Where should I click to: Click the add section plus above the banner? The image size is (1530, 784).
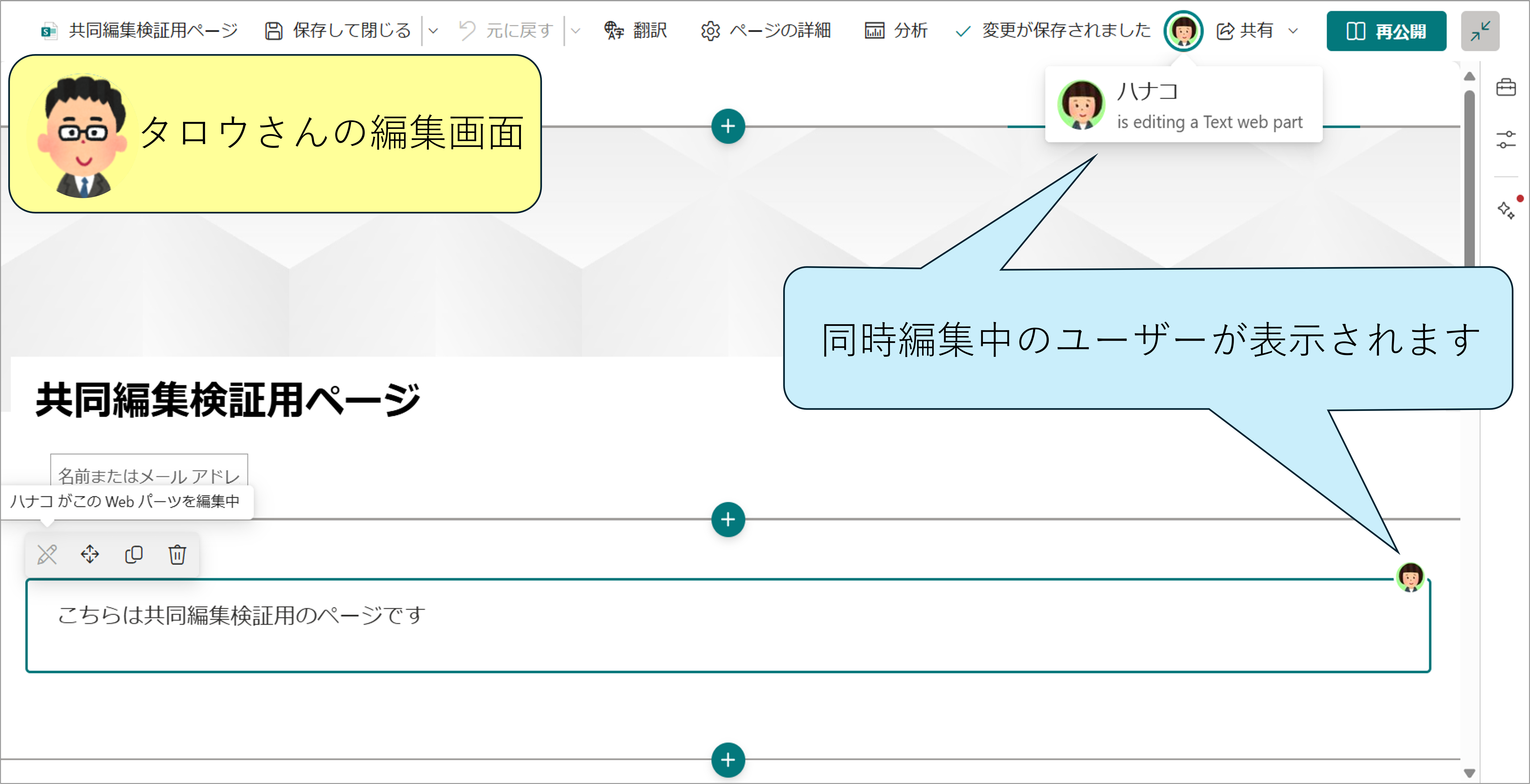click(728, 126)
